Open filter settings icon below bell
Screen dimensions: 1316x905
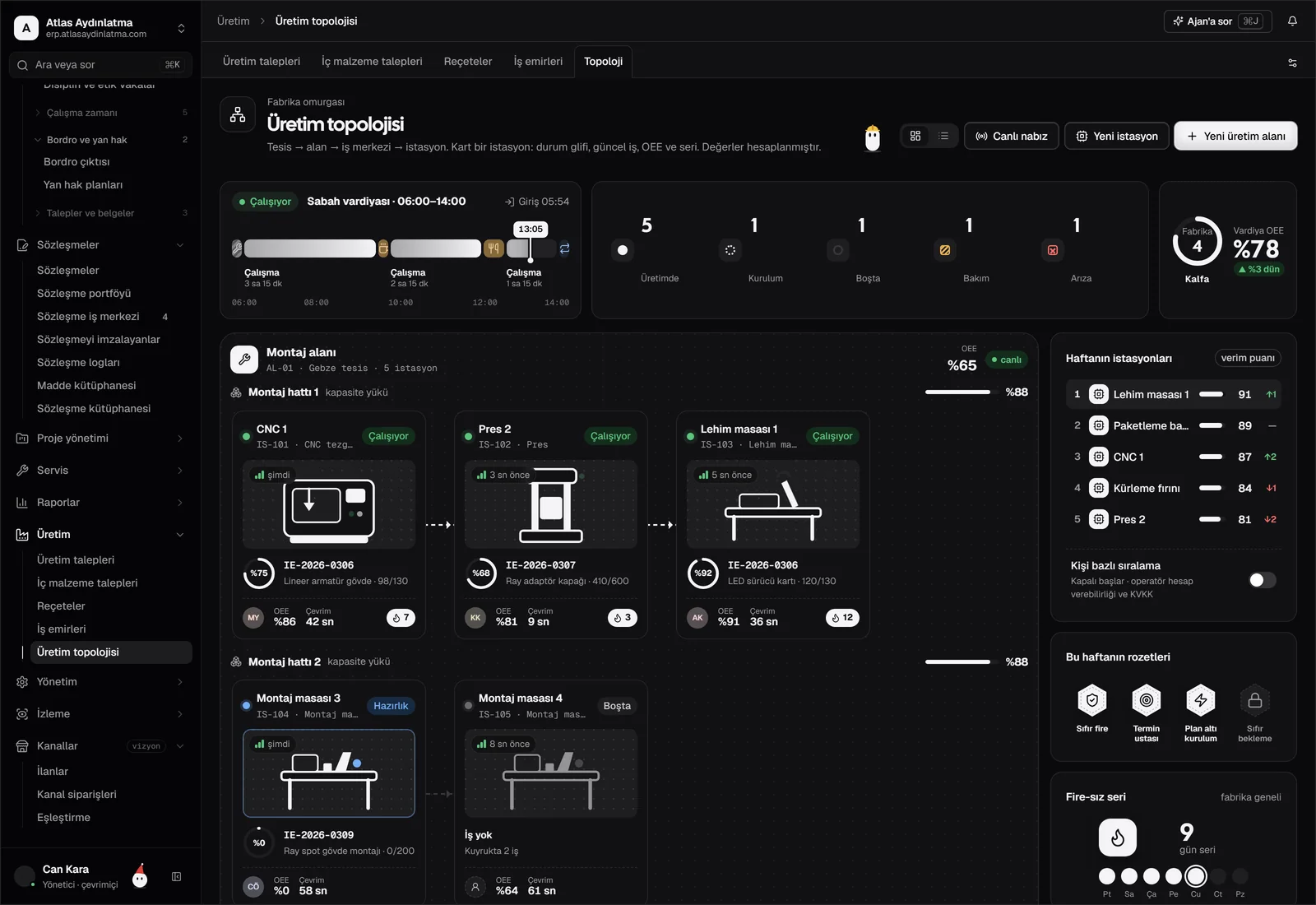[1292, 63]
